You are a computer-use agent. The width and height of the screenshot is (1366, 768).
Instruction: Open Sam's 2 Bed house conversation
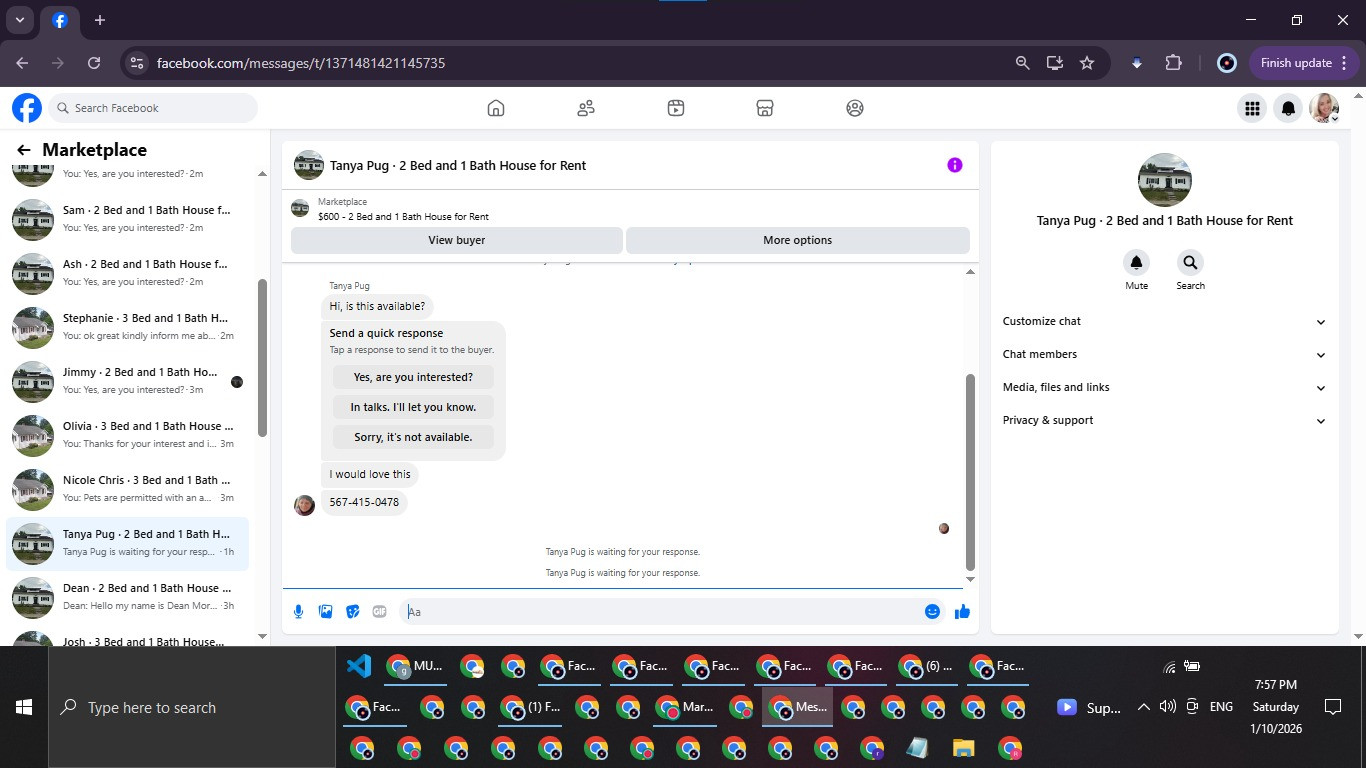tap(127, 219)
